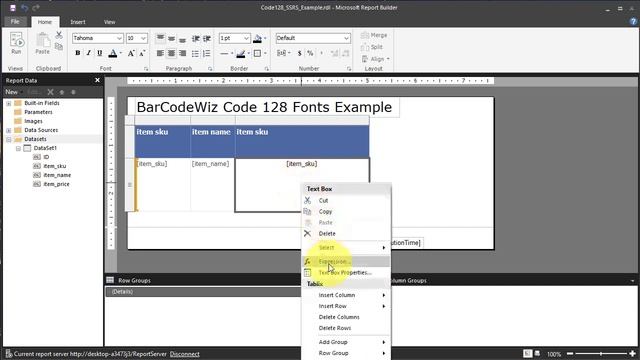This screenshot has height=360, width=640.
Task: Click the Split cells button
Action: 372,47
